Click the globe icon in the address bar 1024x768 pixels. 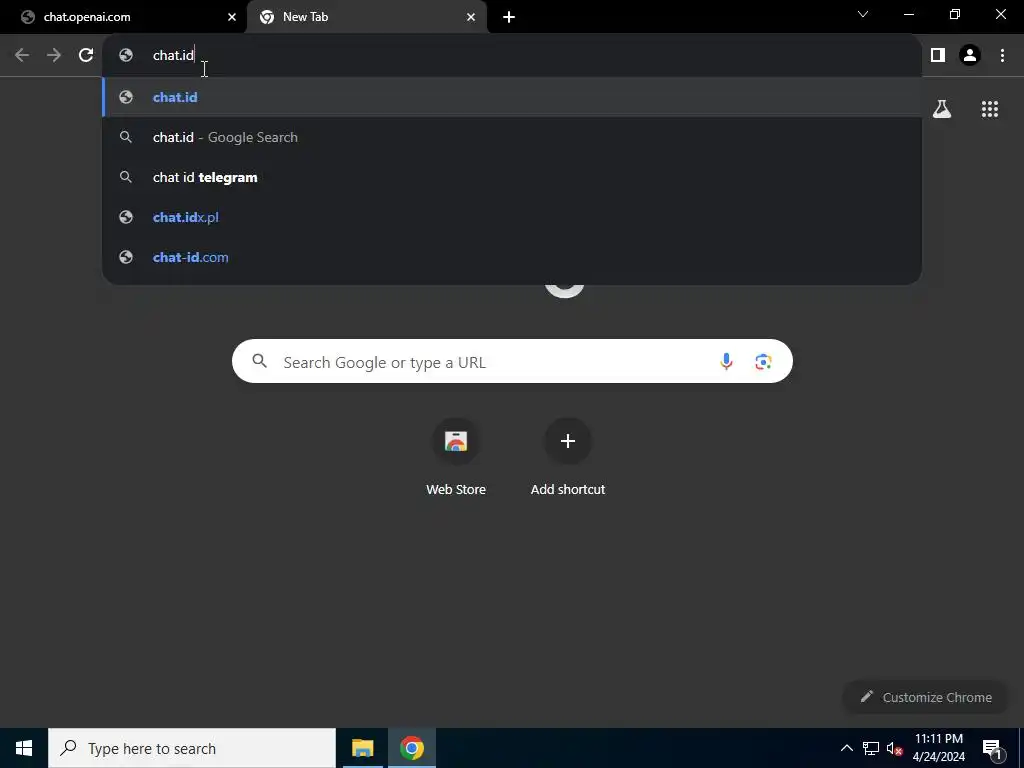126,56
